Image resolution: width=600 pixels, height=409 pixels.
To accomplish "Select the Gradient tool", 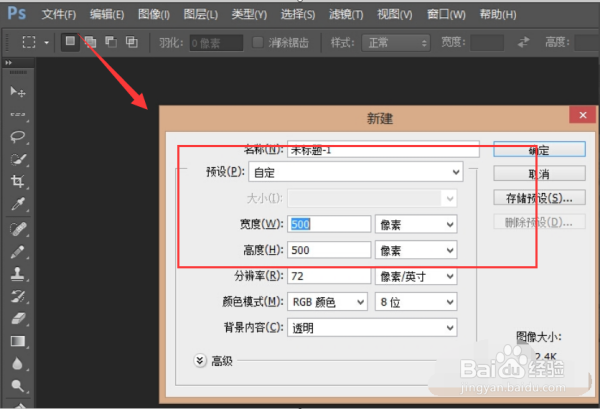I will [18, 341].
